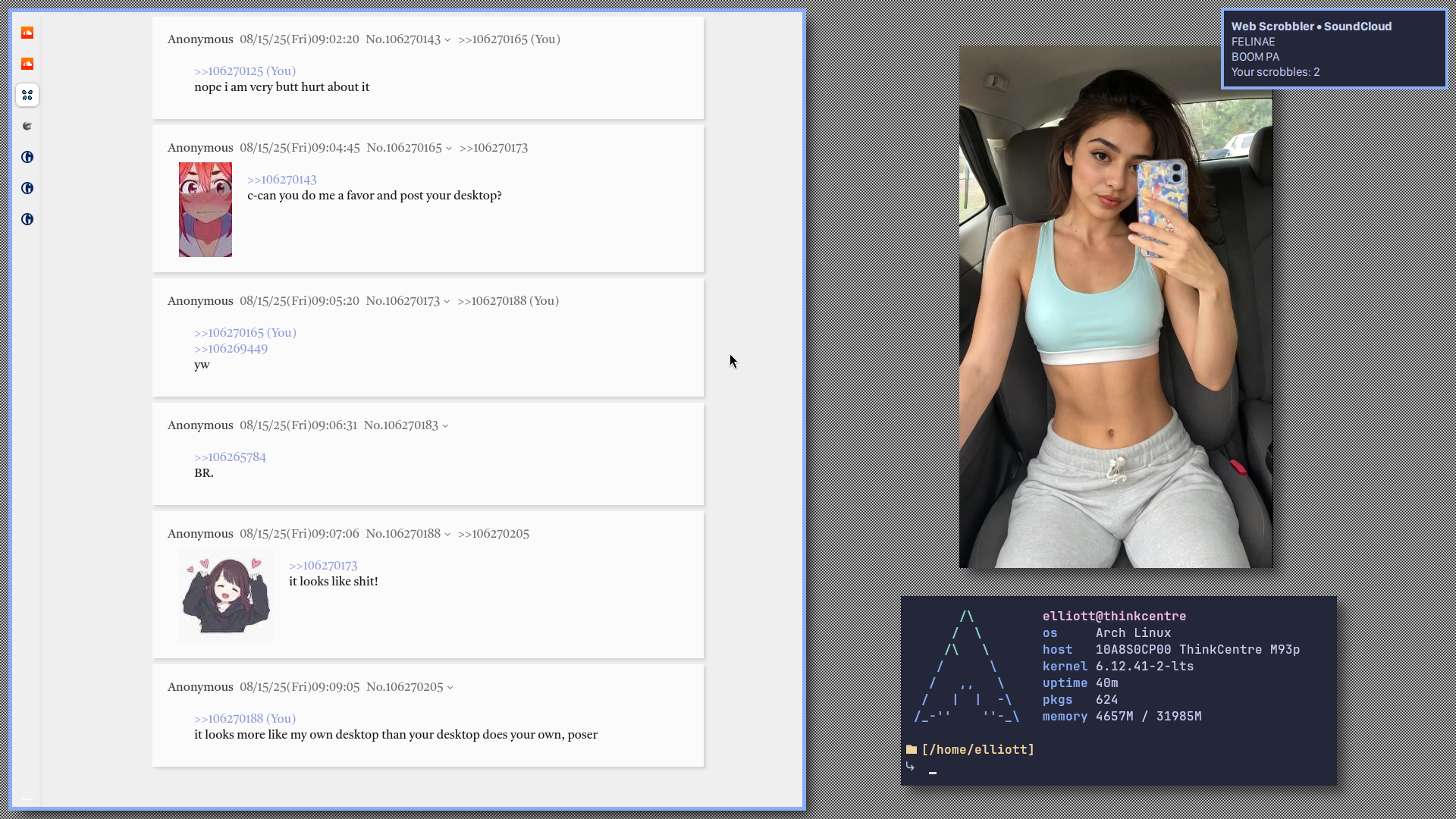Click the >>106270205 backlink in post header
Viewport: 1456px width, 819px height.
[493, 534]
